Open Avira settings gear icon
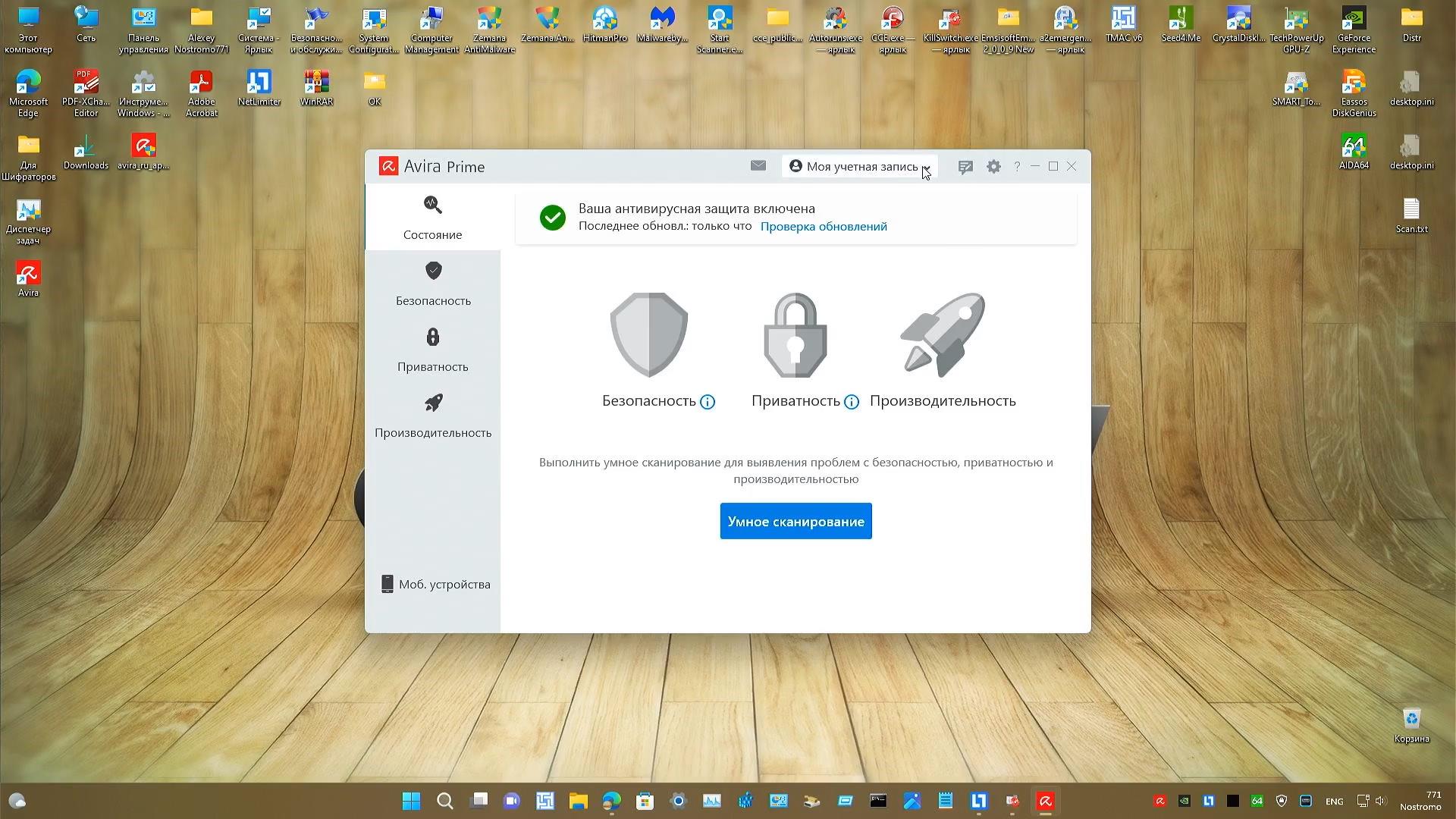1456x819 pixels. (993, 167)
